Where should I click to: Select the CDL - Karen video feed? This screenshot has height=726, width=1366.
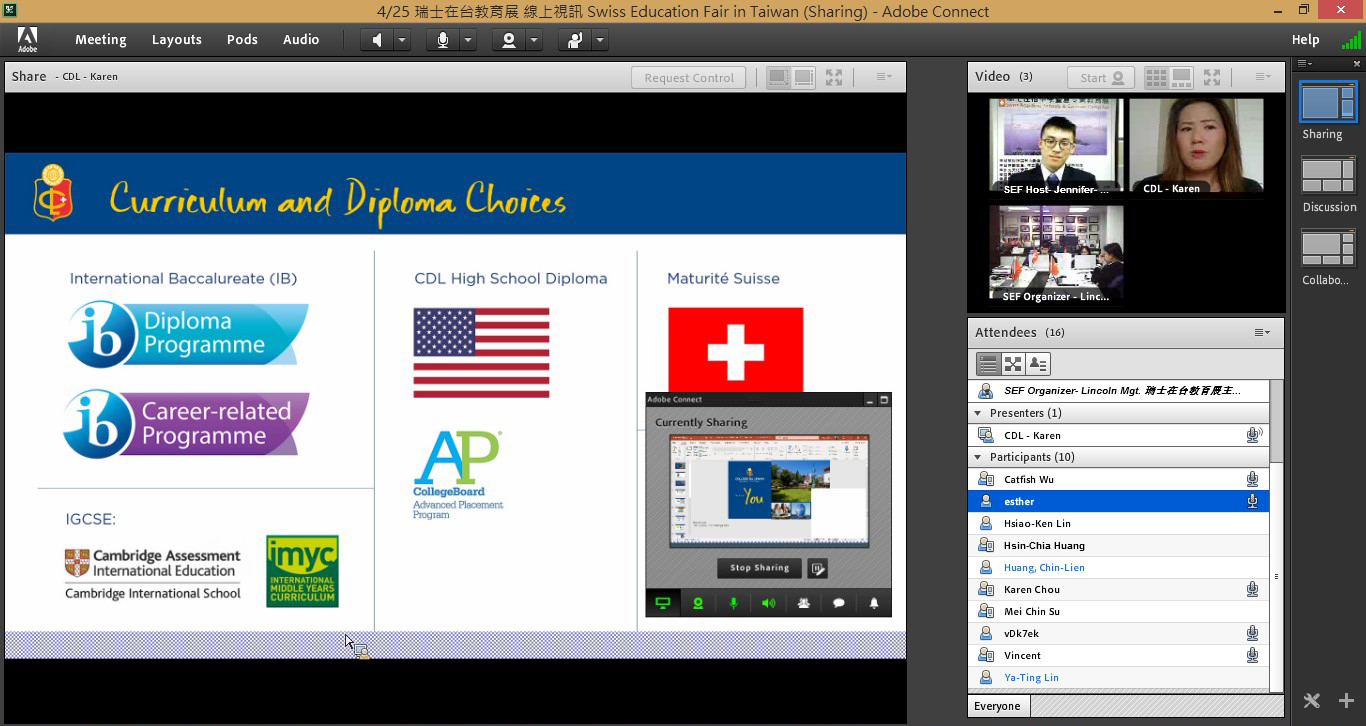pos(1196,146)
